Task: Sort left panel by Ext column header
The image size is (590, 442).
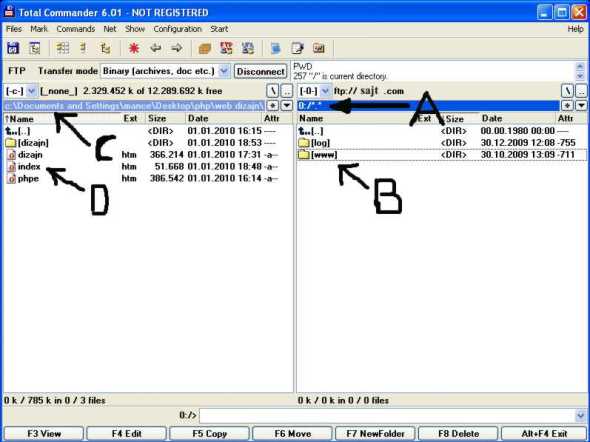Action: pos(133,119)
